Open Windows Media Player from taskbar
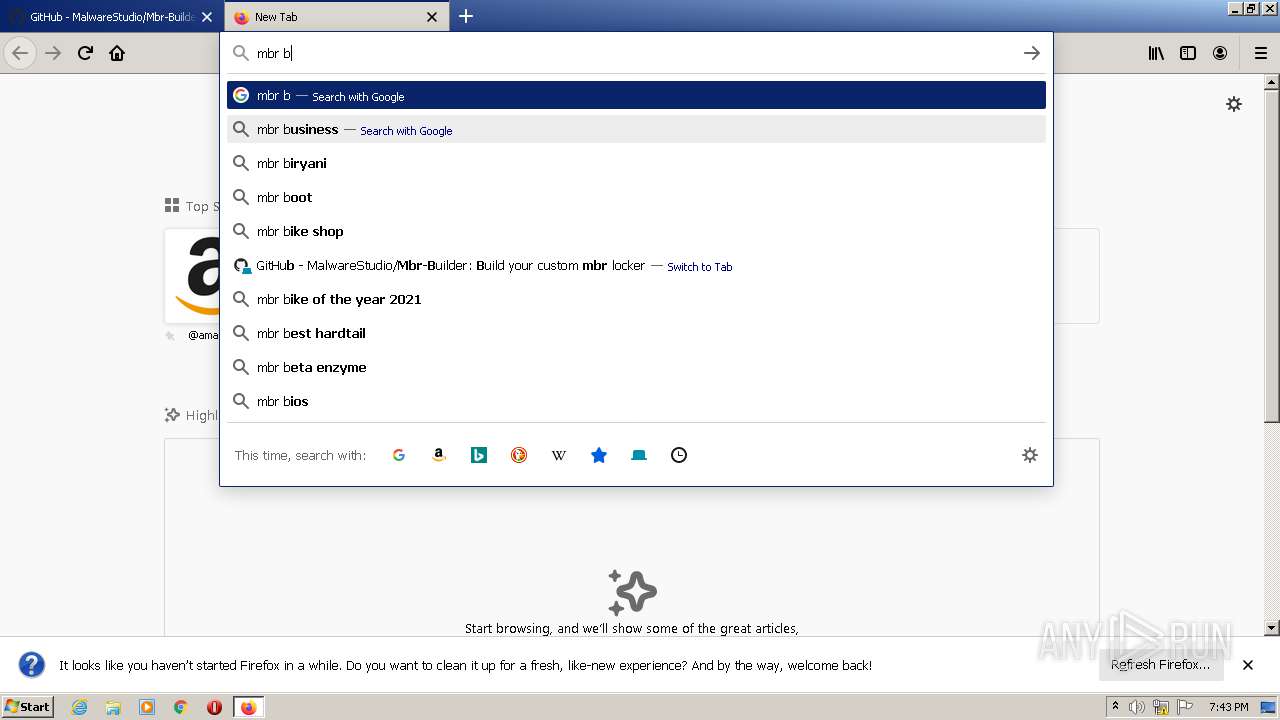1280x720 pixels. [147, 707]
